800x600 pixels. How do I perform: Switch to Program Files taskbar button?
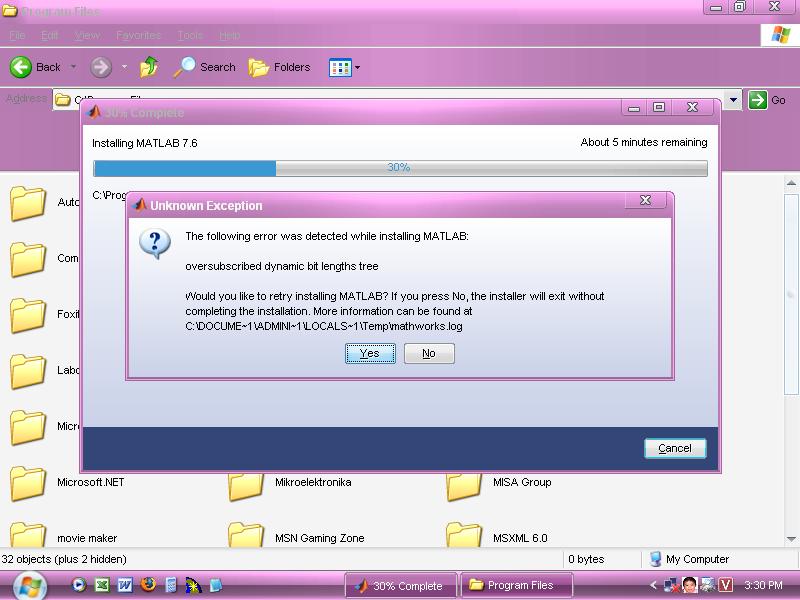click(x=517, y=585)
